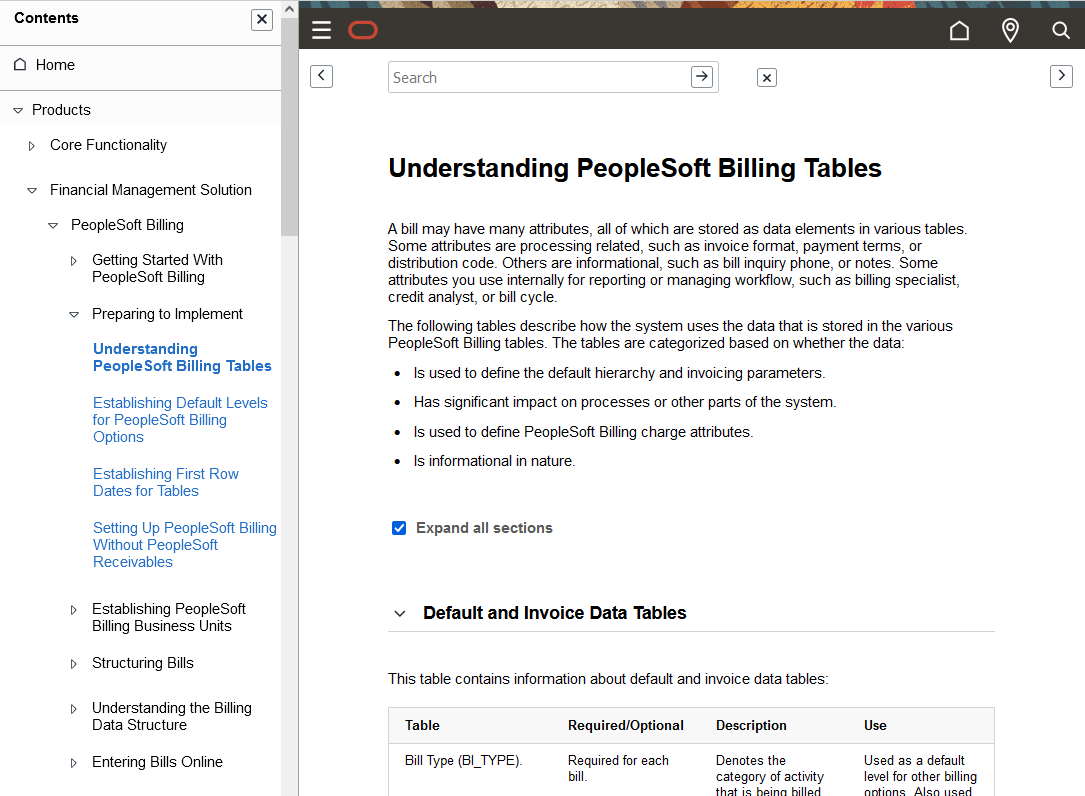The image size is (1085, 796).
Task: Click the previous page arrow button
Action: [321, 76]
